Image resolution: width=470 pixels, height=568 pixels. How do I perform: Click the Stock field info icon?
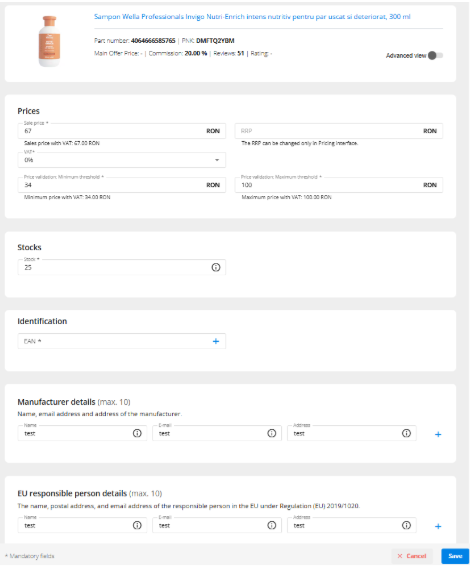(216, 267)
